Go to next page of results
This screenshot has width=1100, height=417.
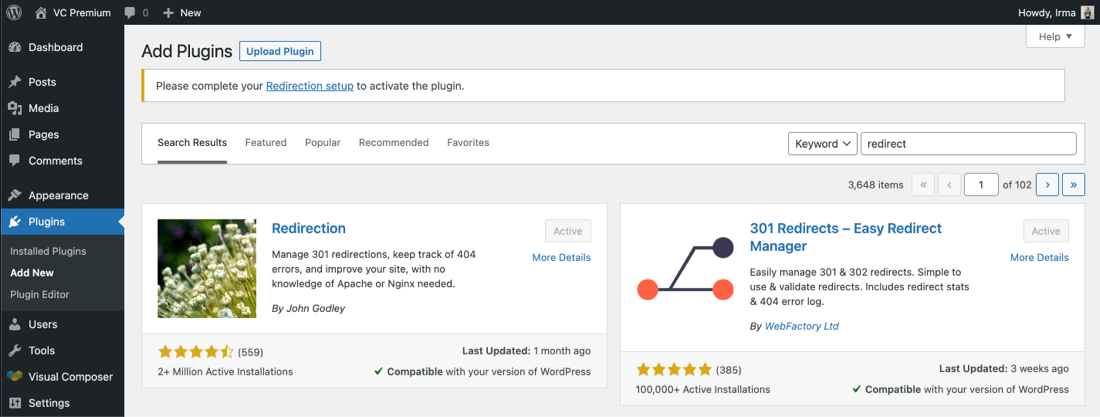click(1047, 185)
